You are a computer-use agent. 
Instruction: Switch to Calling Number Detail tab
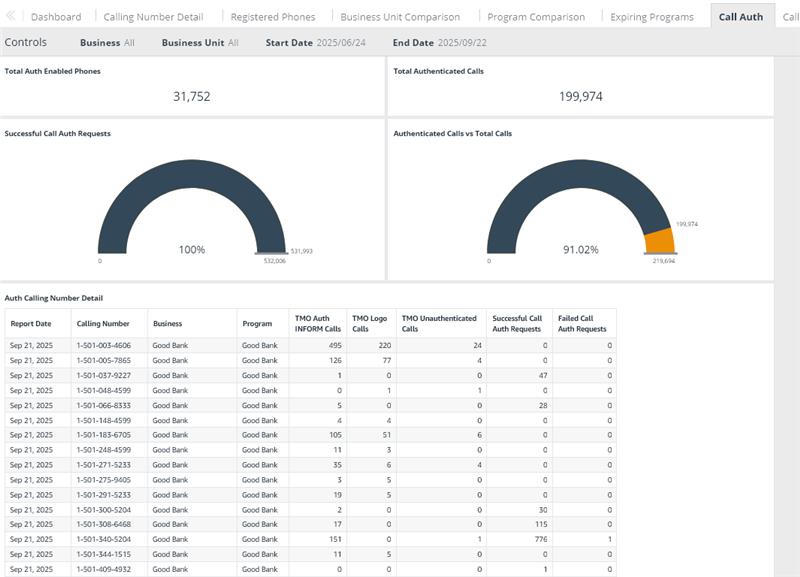[154, 17]
